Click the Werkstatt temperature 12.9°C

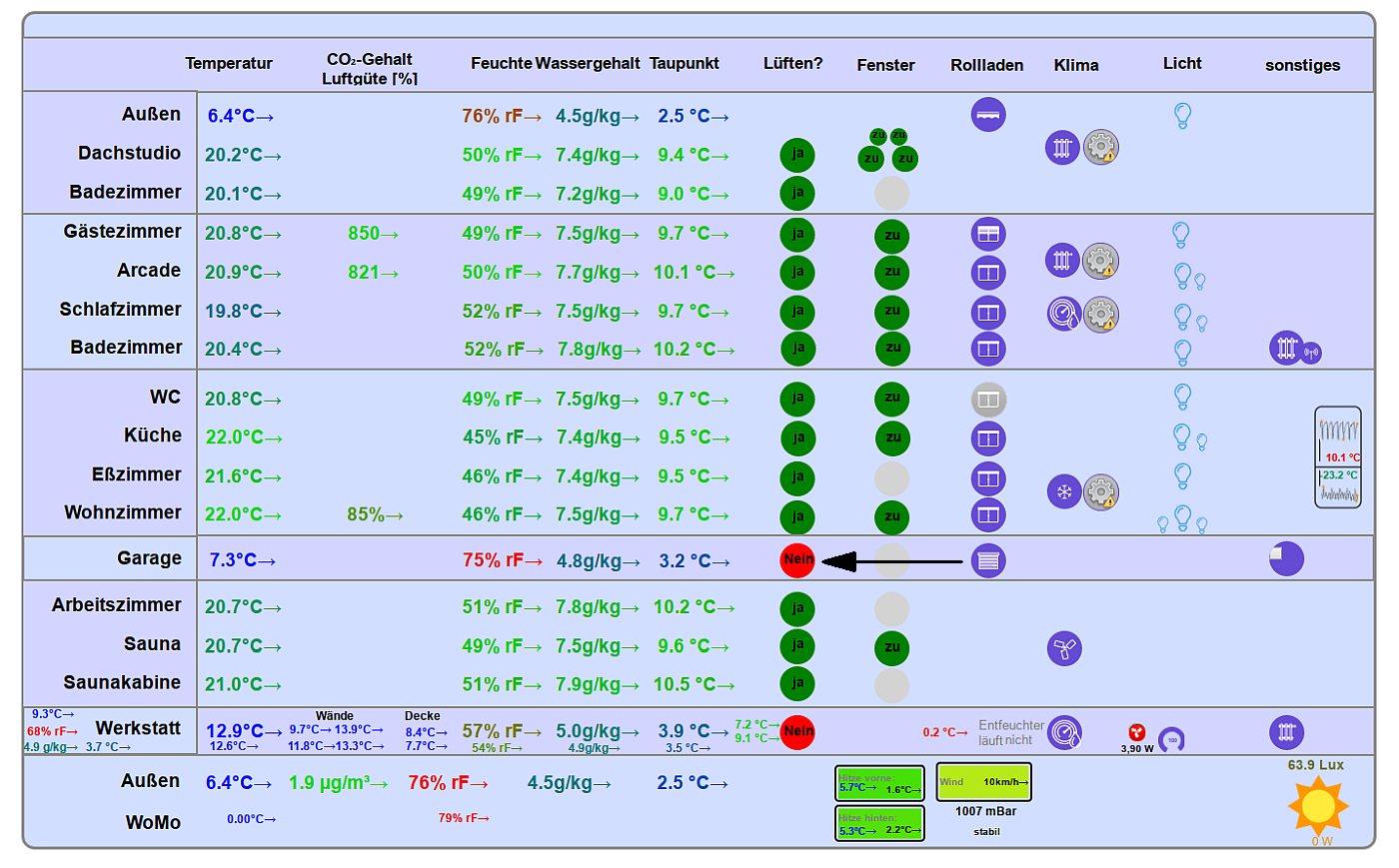(x=244, y=731)
